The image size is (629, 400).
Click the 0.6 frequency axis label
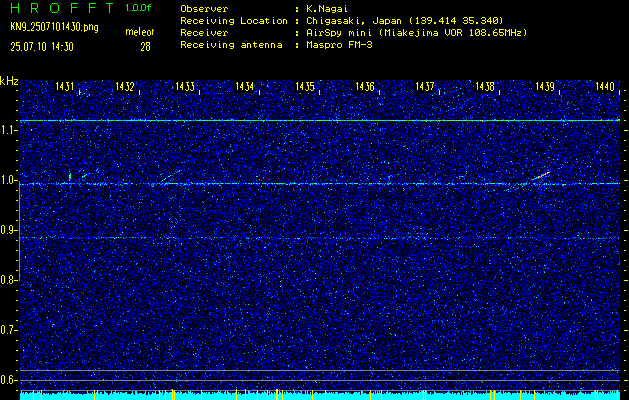point(8,380)
